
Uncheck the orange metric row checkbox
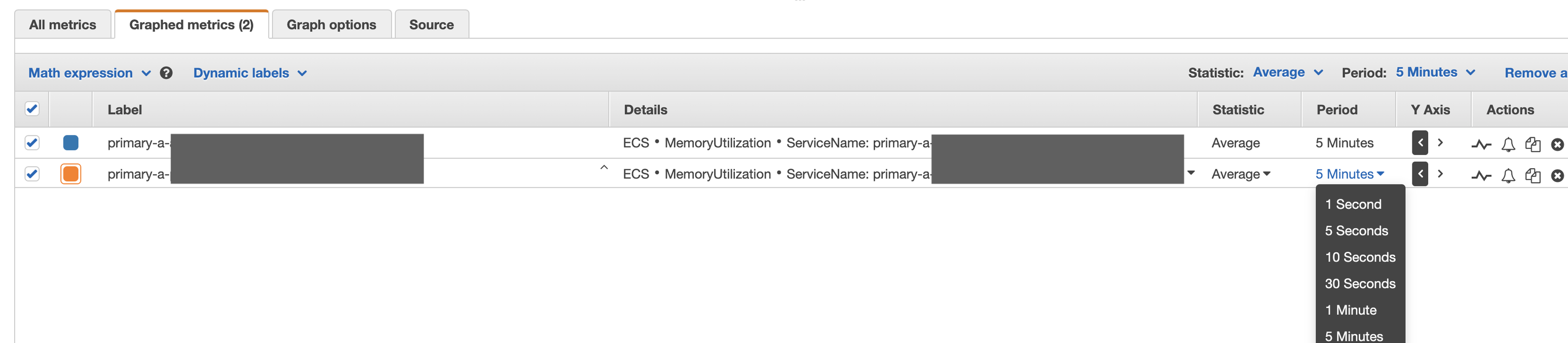tap(32, 174)
